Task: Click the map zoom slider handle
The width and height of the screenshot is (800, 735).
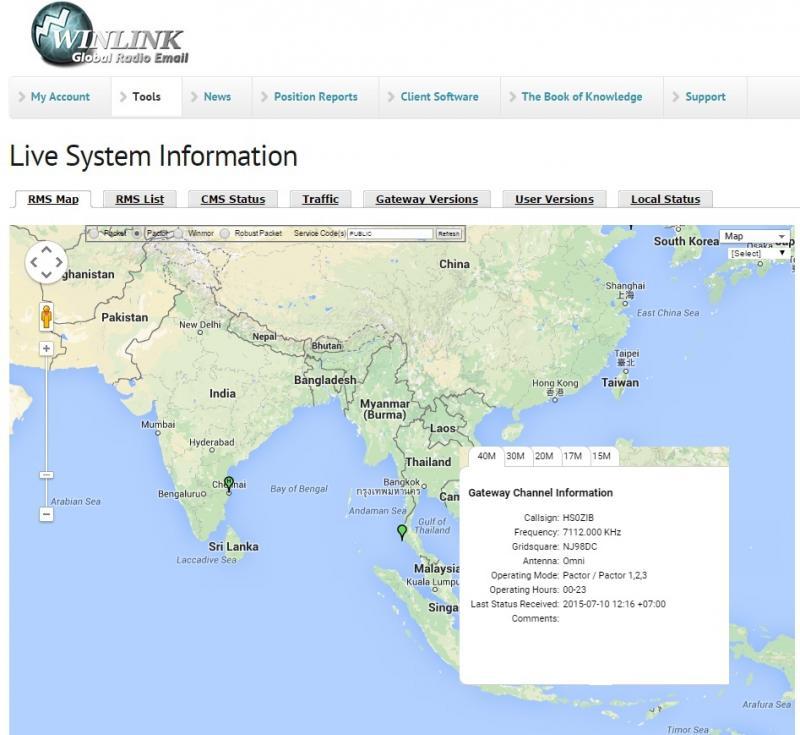Action: (x=46, y=475)
